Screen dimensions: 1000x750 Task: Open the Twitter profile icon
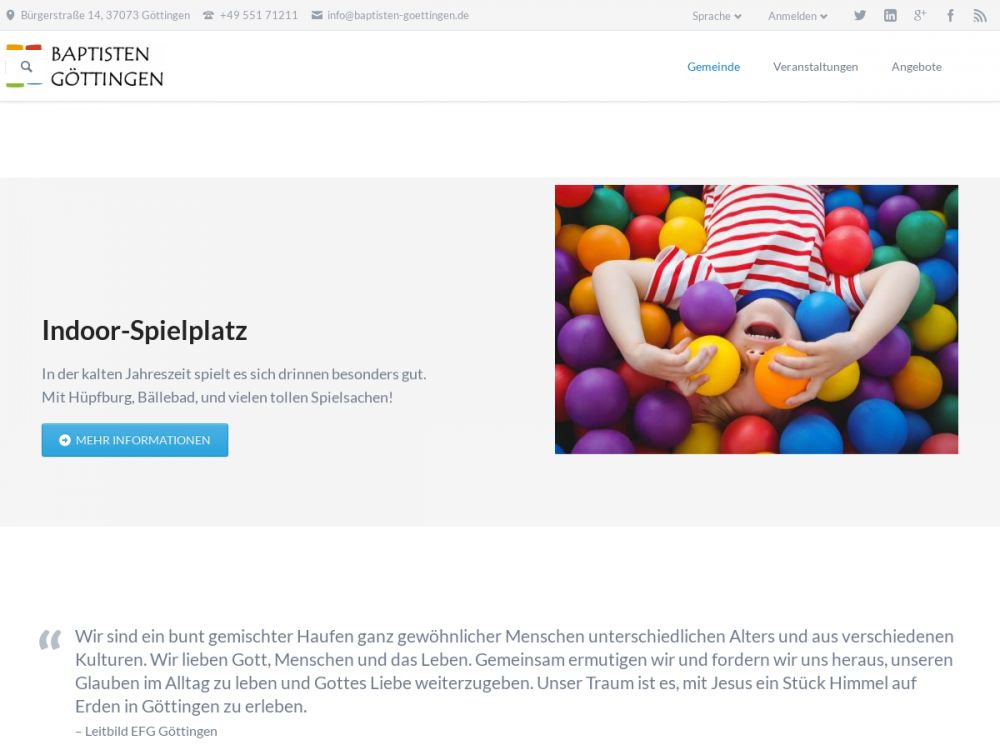[x=860, y=15]
